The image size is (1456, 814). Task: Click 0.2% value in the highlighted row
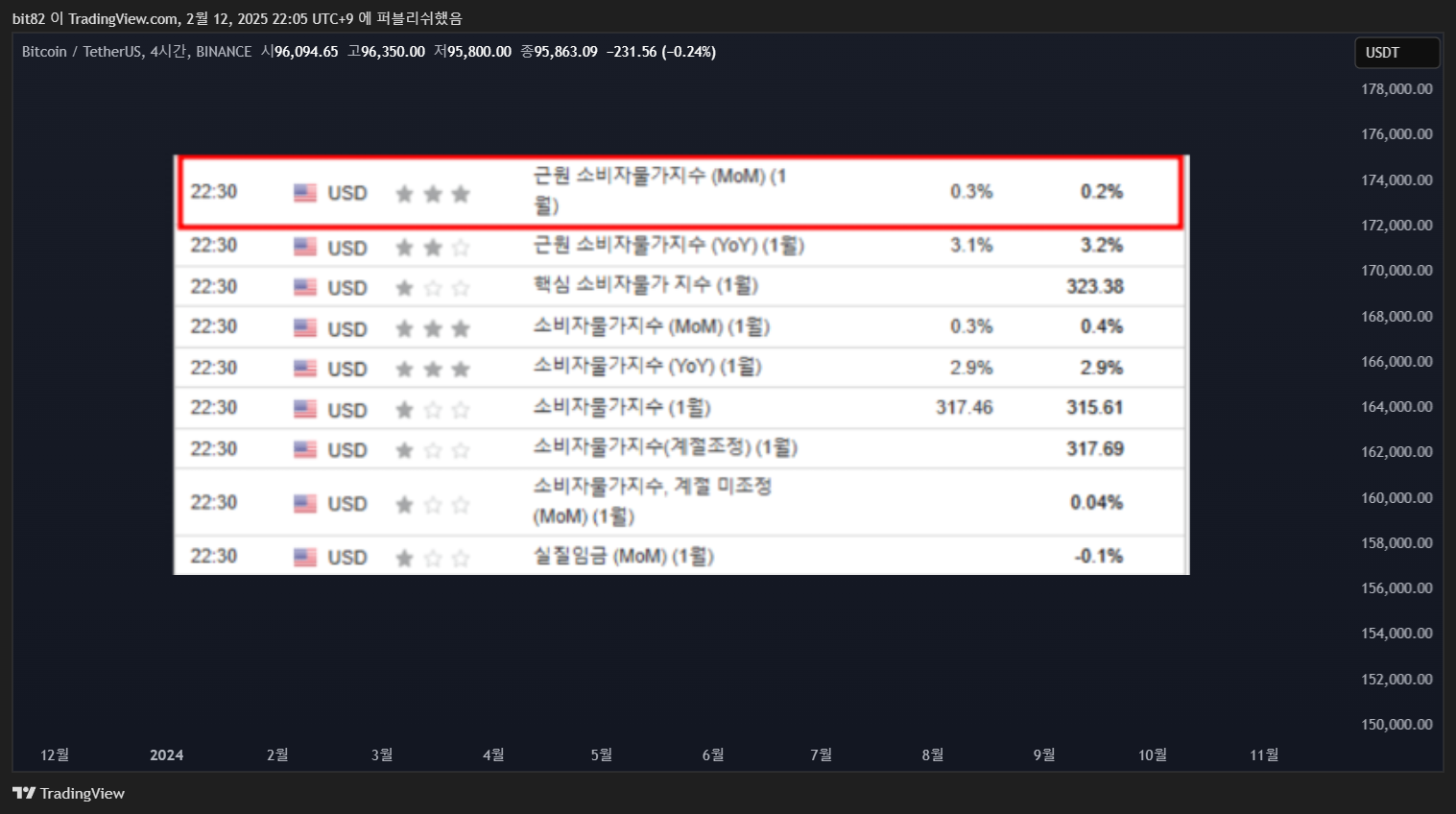(x=1102, y=192)
